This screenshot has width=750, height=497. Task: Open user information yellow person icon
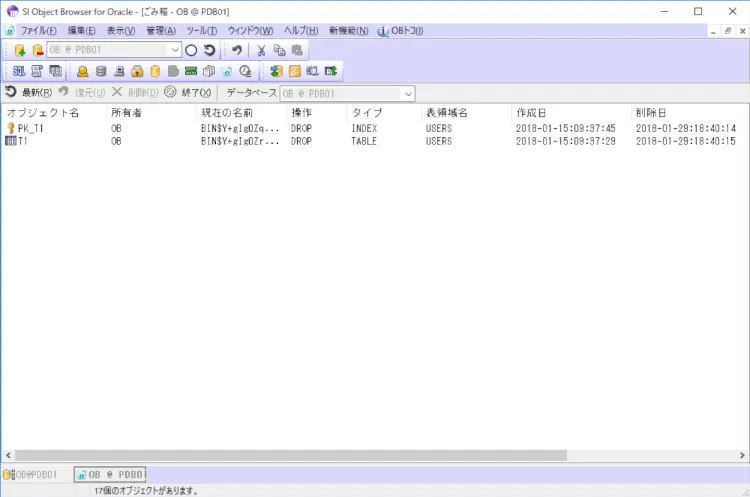[x=83, y=71]
